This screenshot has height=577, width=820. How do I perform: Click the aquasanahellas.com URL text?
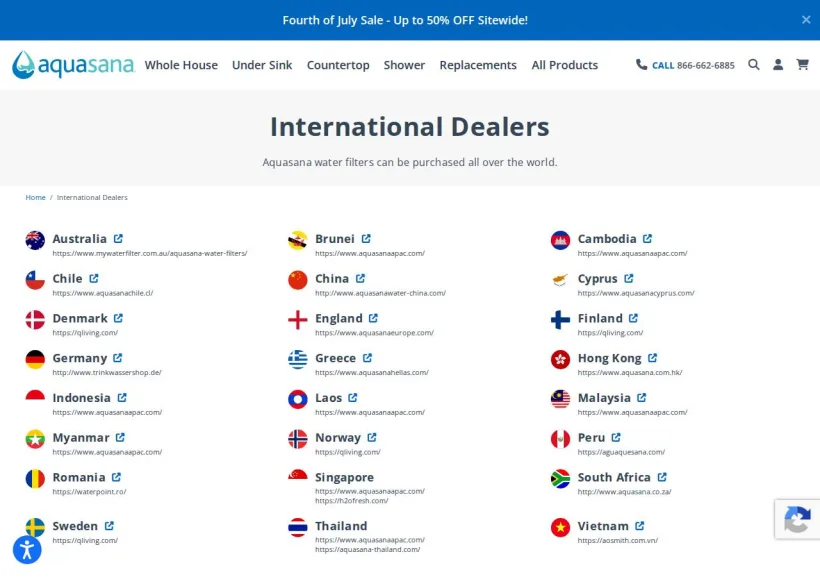372,372
